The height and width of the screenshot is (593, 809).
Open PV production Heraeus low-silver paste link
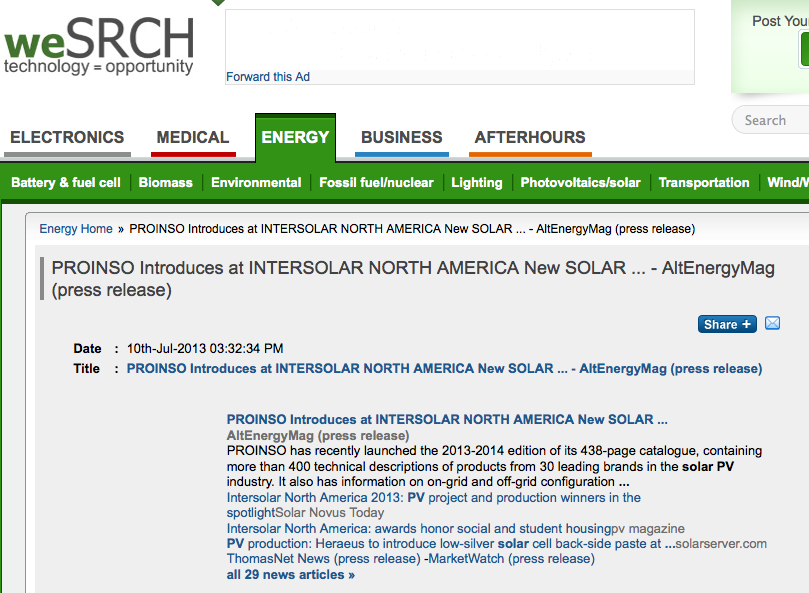point(450,543)
